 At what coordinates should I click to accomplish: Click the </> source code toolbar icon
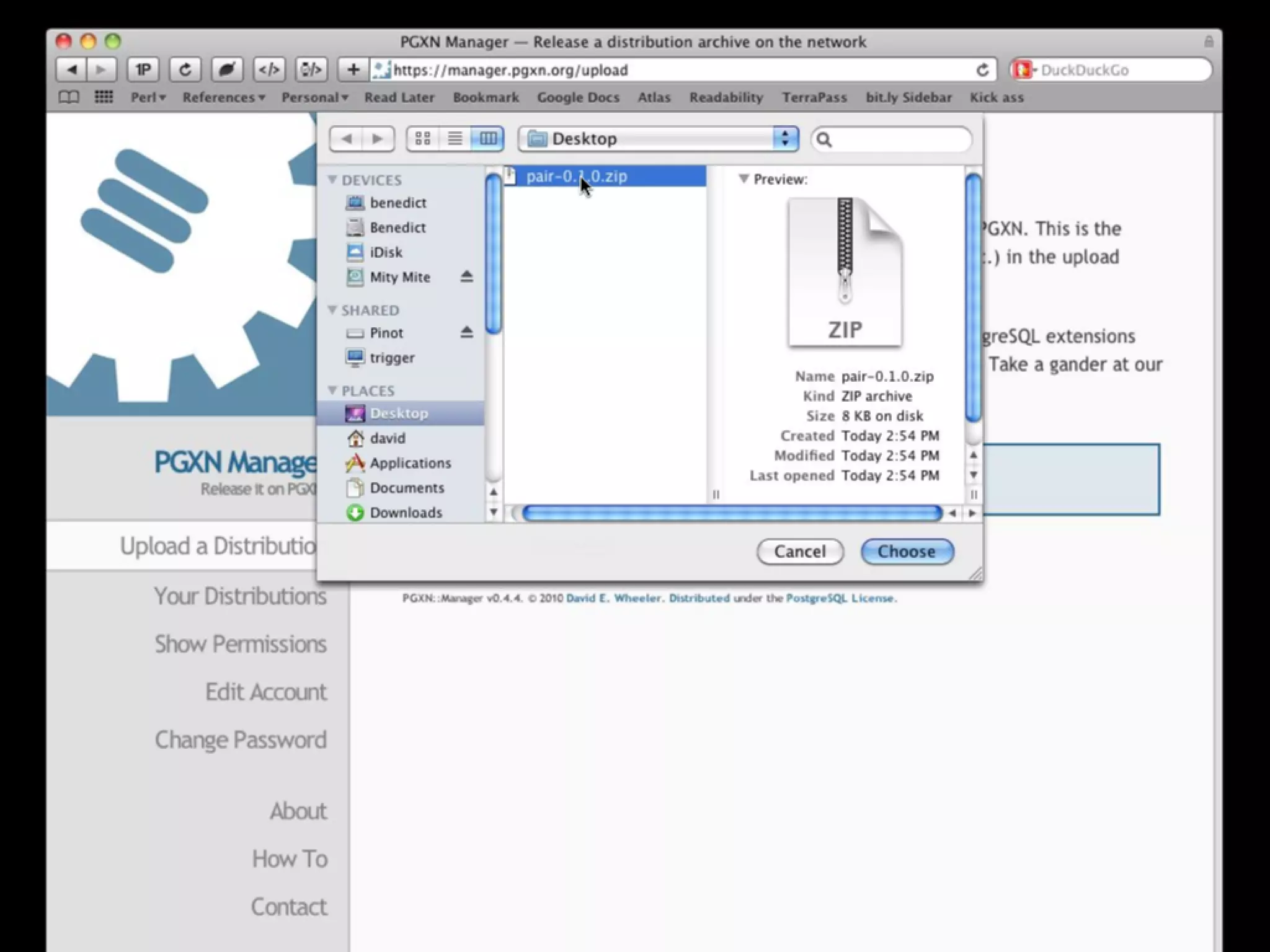point(269,69)
